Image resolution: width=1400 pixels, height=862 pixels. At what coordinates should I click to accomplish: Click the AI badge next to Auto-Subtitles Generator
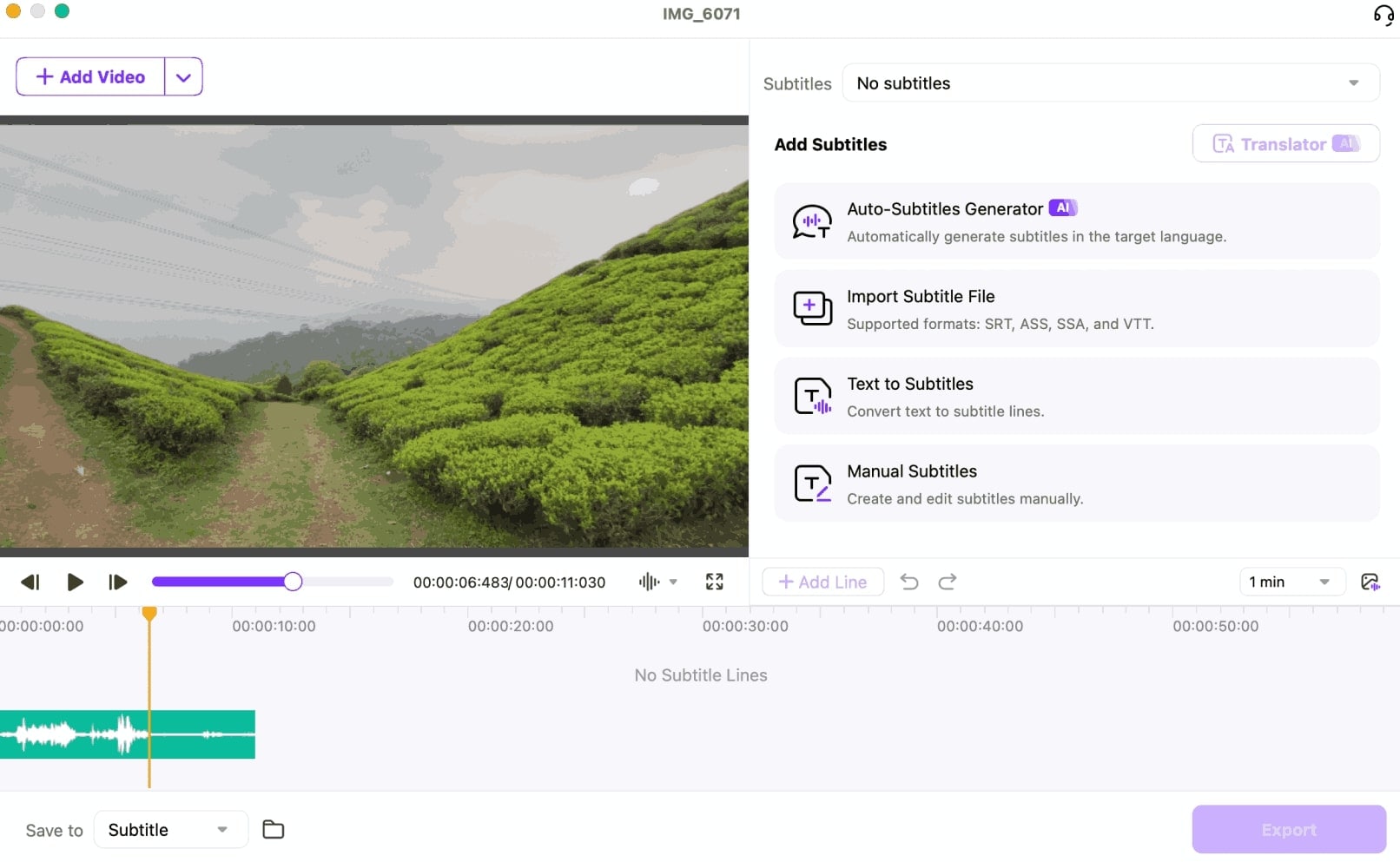1063,208
